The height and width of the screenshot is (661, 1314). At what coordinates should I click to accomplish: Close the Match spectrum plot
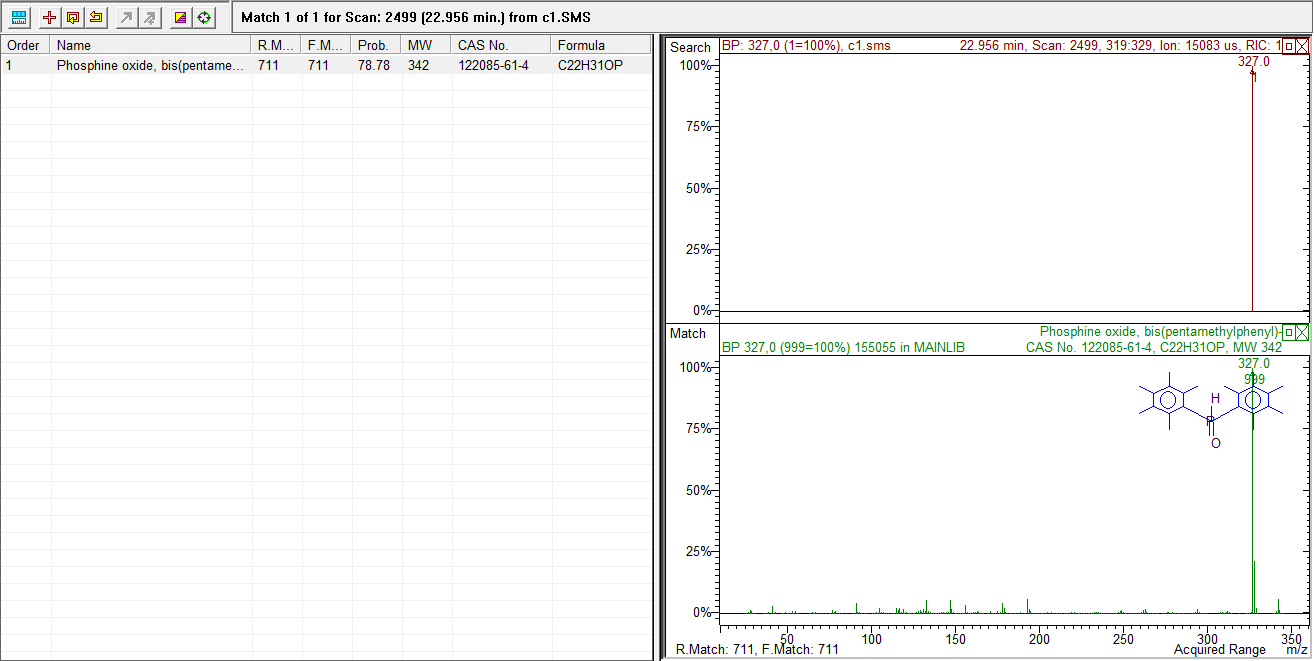1302,332
